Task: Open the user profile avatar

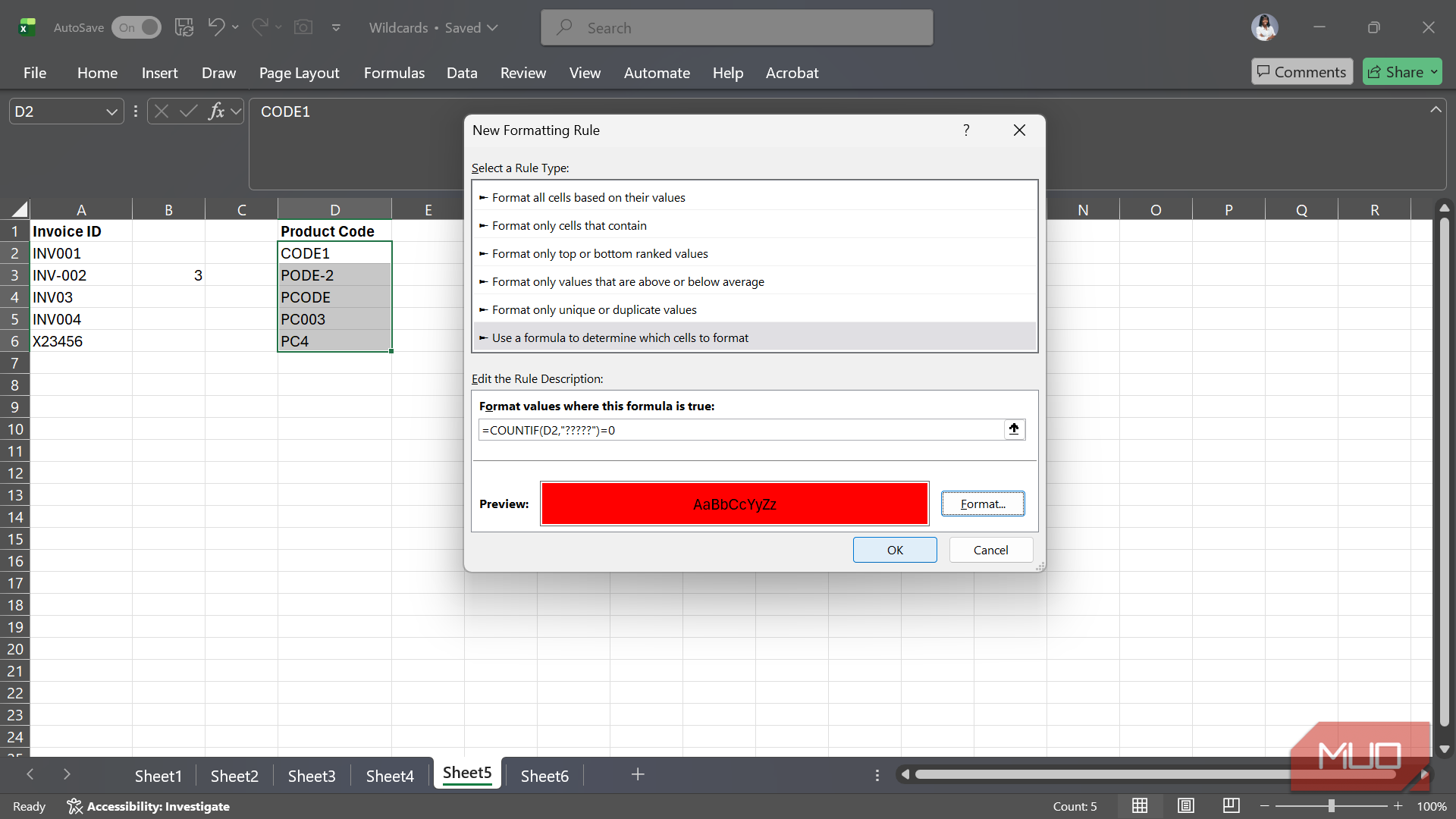Action: [1264, 27]
